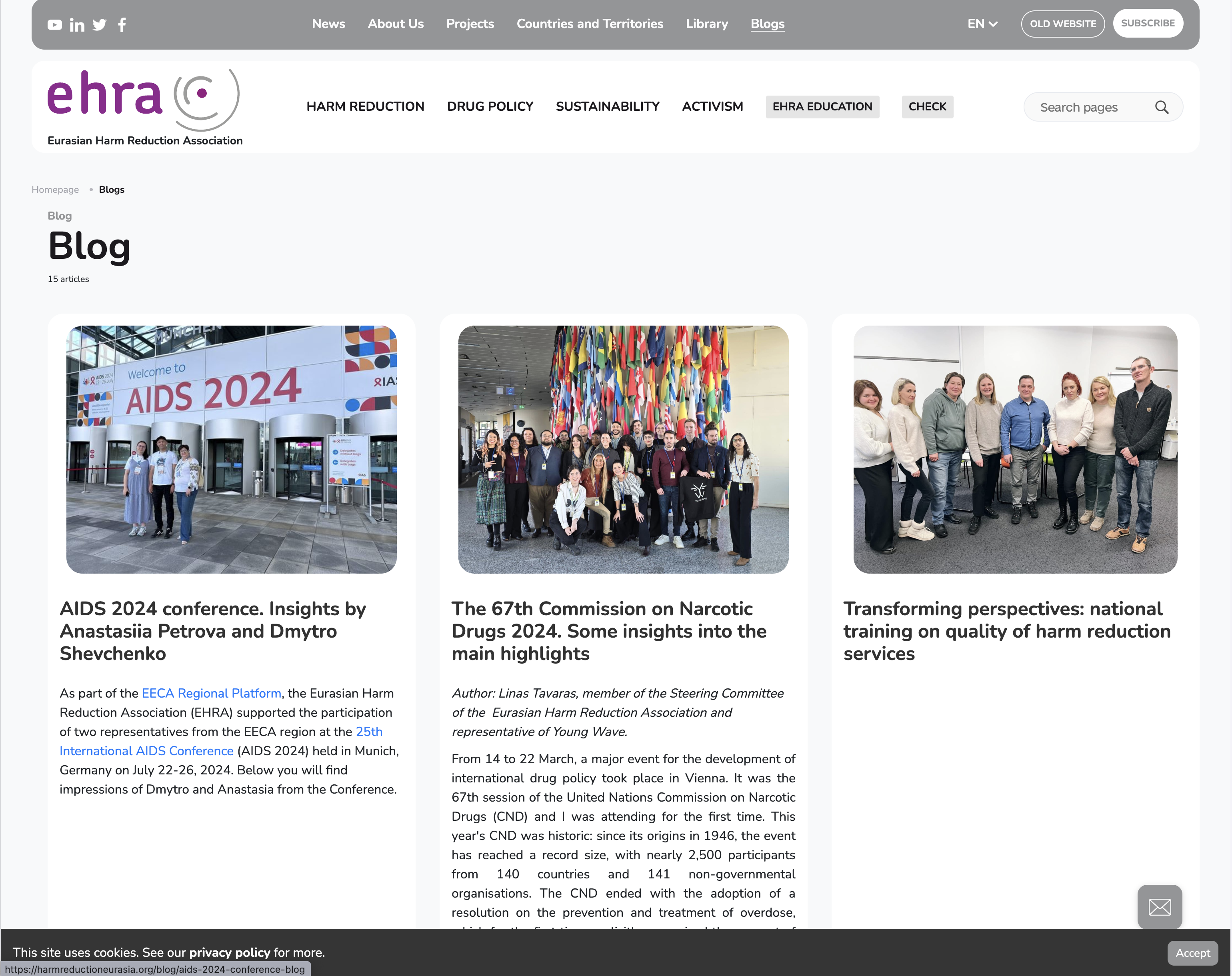Open the AIDS 2024 entrance photo thumbnail
Viewport: 1232px width, 976px height.
[x=232, y=450]
